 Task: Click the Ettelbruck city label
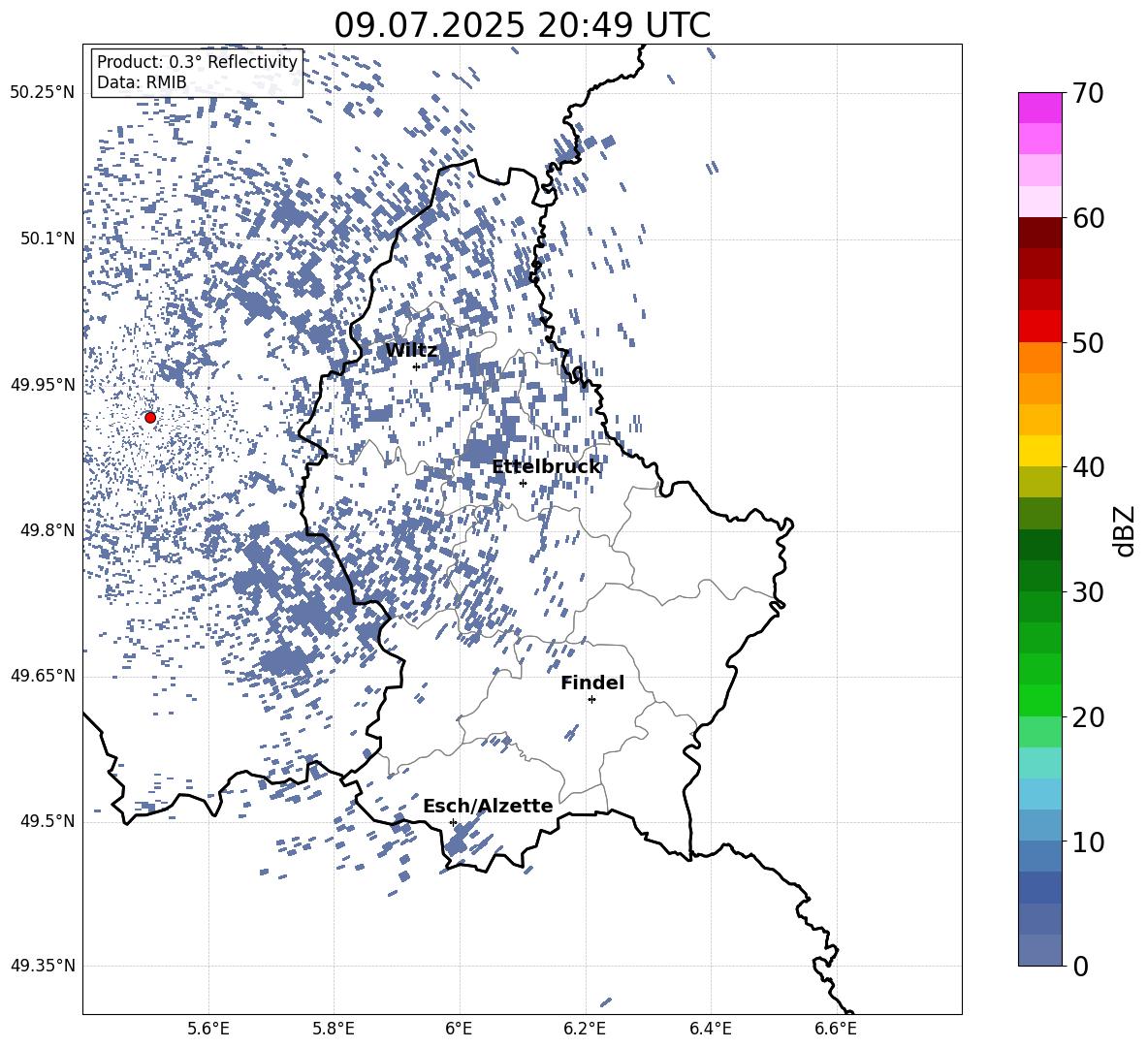point(546,467)
